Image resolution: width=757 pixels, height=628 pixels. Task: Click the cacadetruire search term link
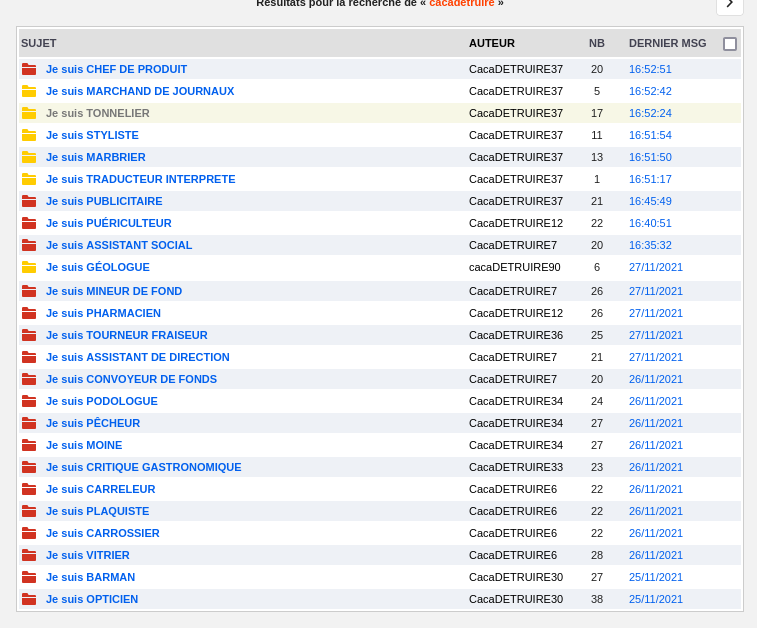tap(461, 3)
